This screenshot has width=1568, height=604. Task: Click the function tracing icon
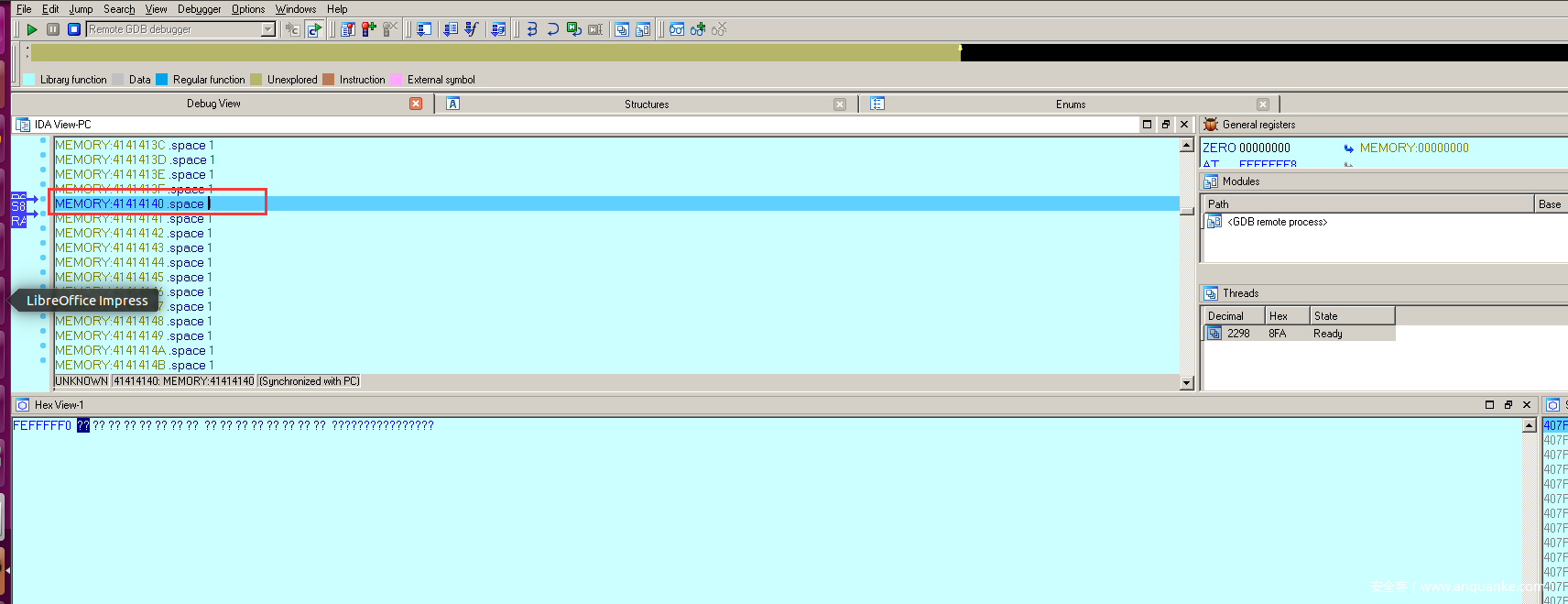[x=553, y=29]
